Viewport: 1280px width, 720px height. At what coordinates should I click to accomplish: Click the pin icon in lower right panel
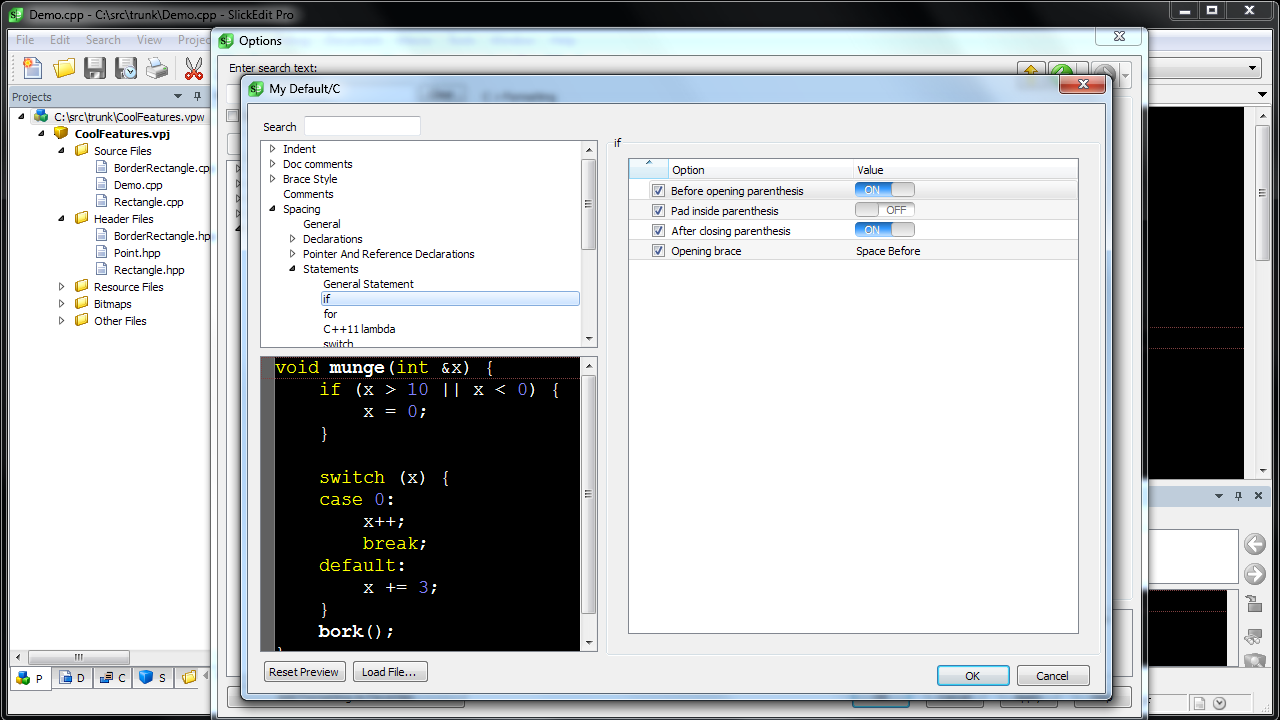tap(1239, 496)
